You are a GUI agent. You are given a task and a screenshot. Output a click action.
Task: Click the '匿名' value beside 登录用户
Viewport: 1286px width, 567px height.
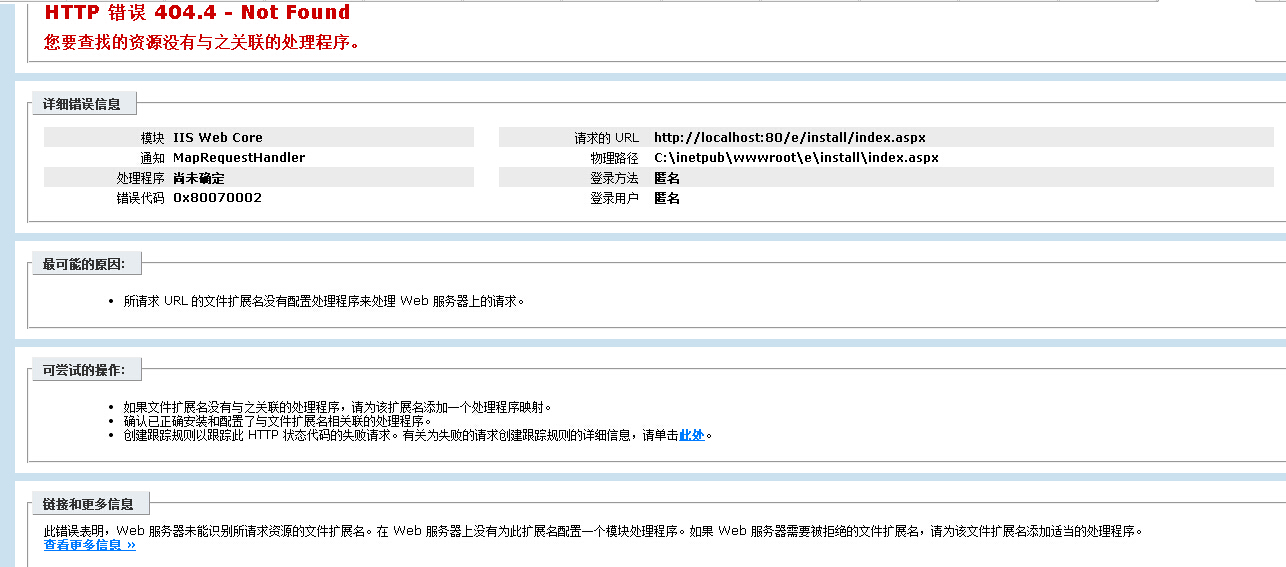pyautogui.click(x=667, y=198)
